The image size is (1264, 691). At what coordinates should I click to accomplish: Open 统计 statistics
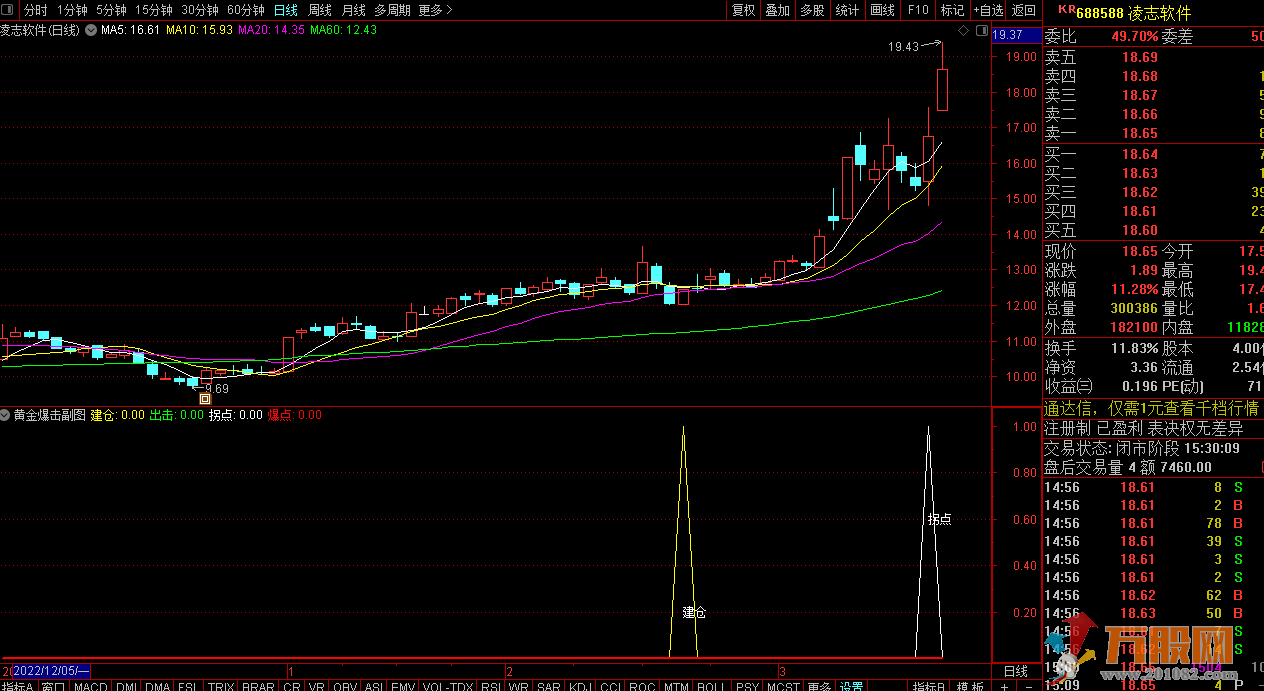[x=847, y=10]
